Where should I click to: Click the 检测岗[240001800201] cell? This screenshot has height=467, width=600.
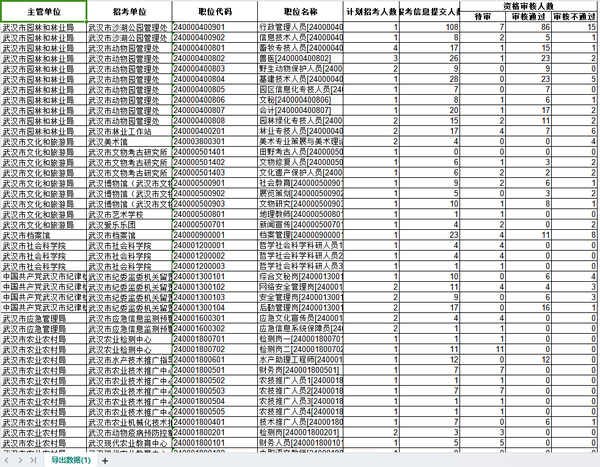(301, 433)
